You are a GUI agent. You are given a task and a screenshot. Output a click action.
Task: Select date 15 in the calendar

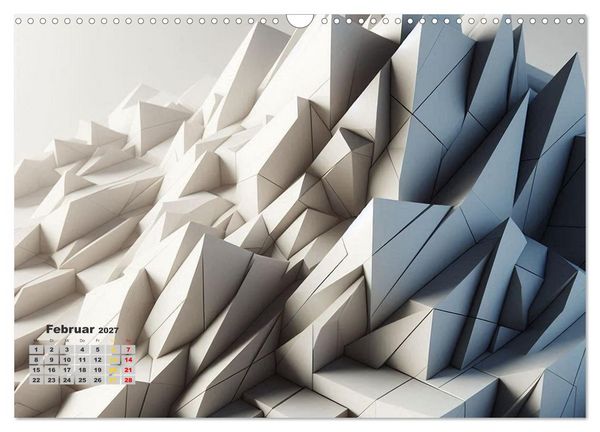tap(36, 370)
